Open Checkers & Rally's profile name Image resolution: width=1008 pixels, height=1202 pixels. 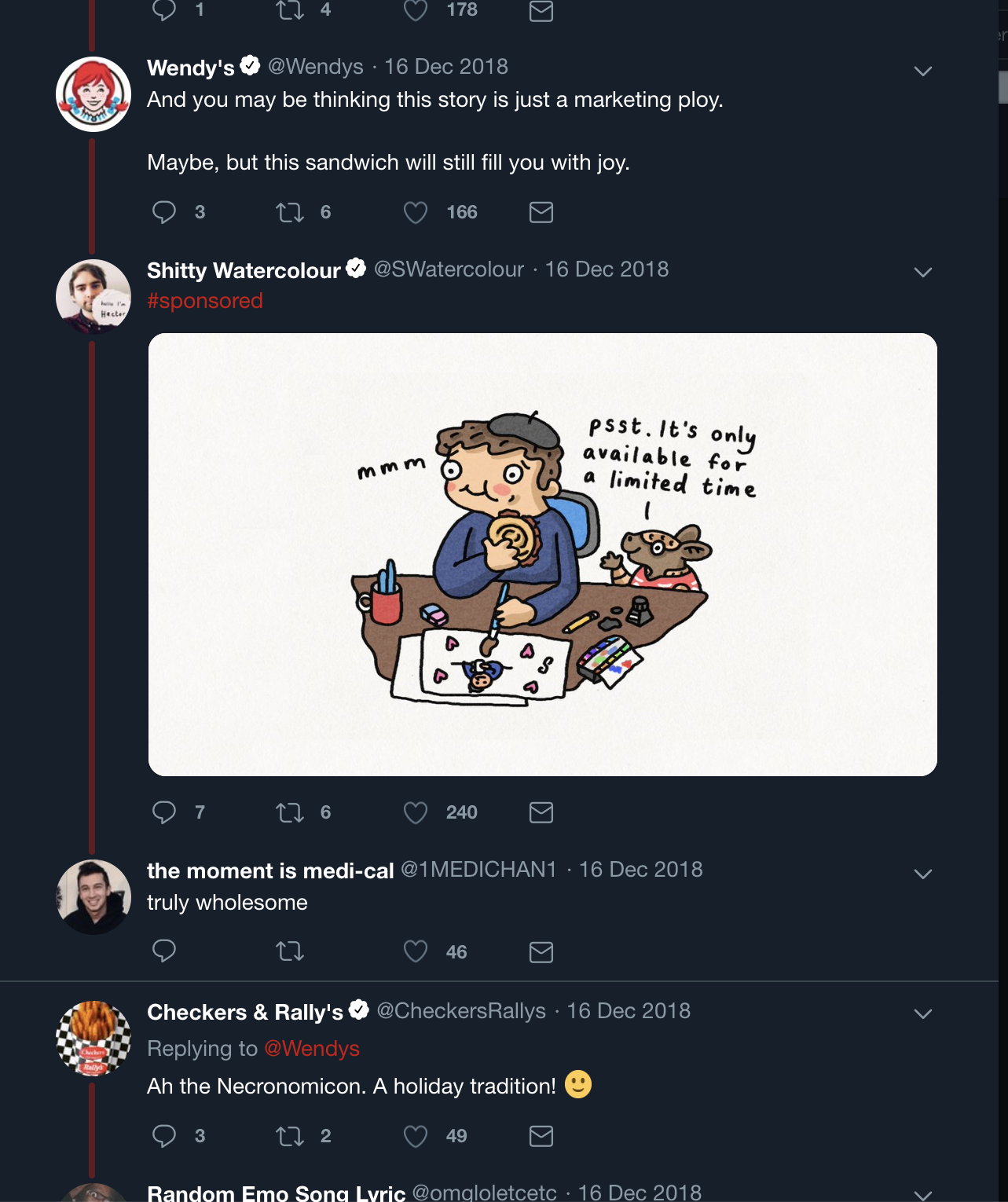[x=245, y=1012]
